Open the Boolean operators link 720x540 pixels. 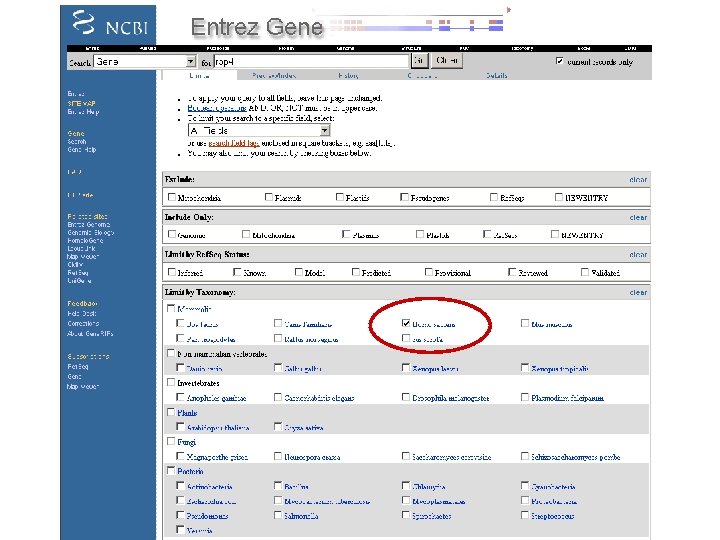pyautogui.click(x=217, y=108)
